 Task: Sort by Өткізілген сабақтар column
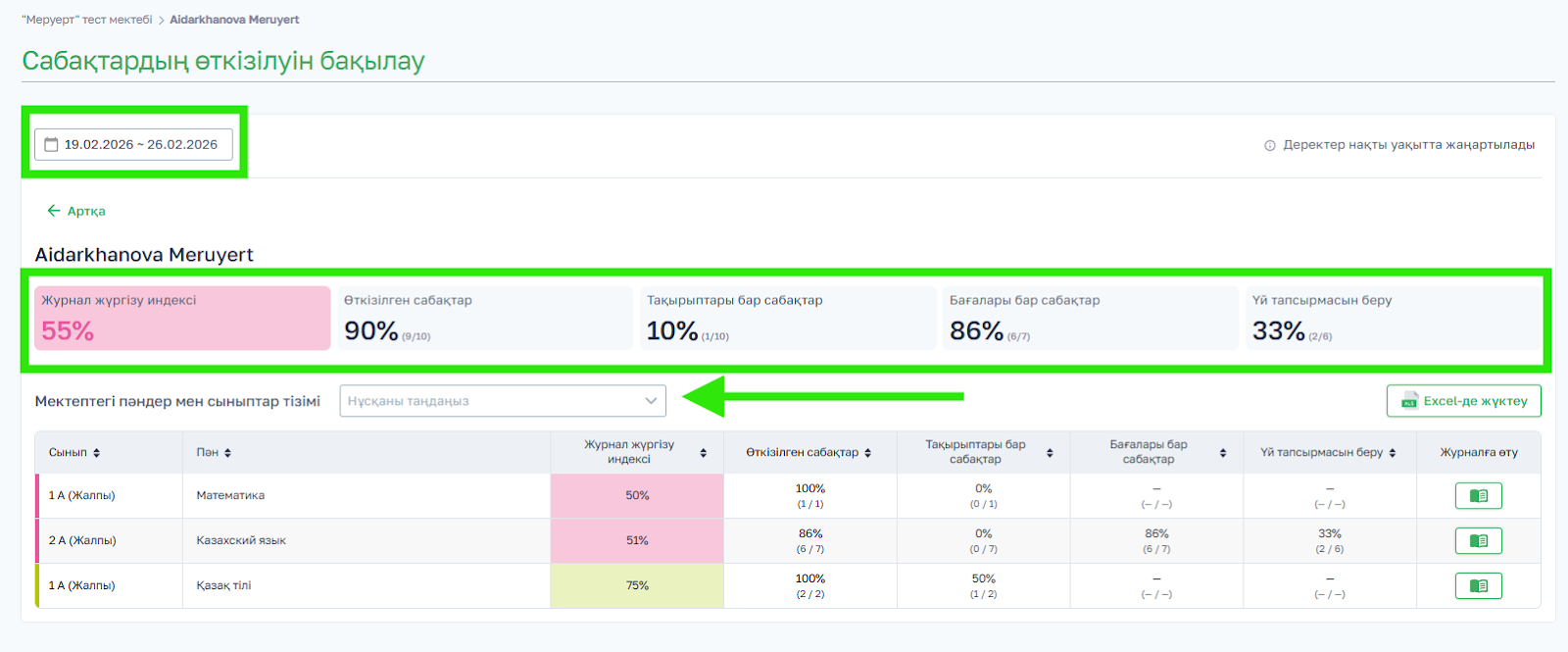(867, 453)
